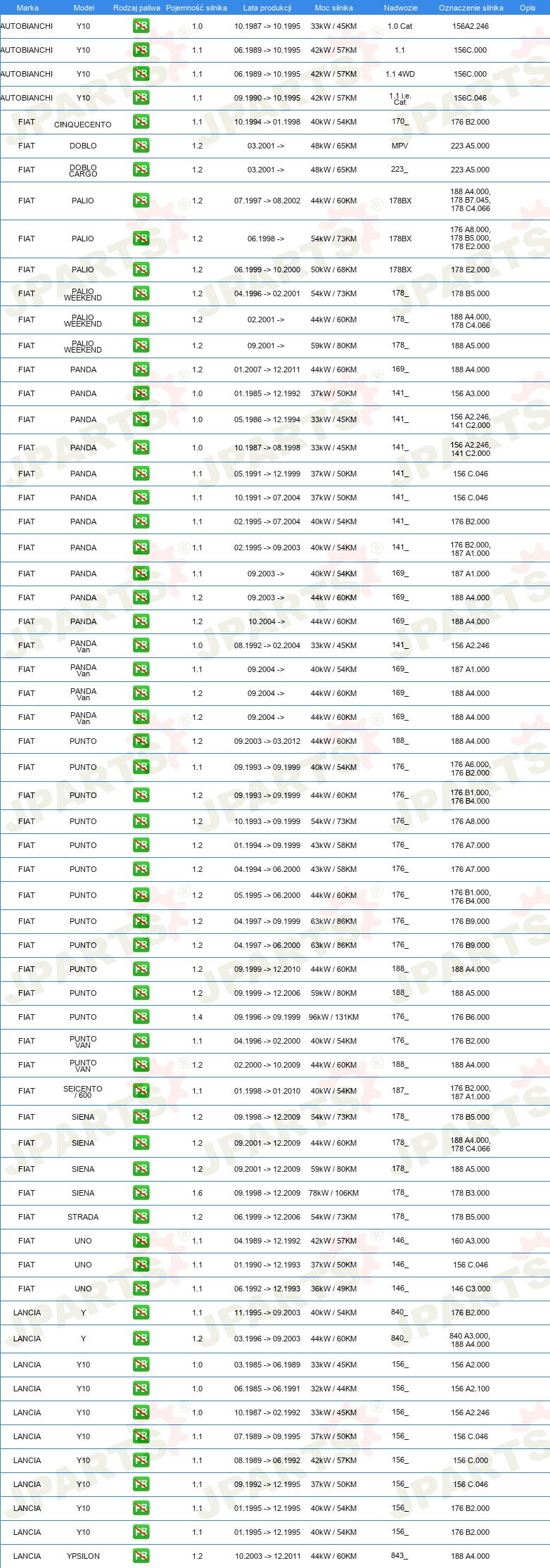
Task: Click fuel icon in Palio Weekend 59kW / 80KM row
Action: pos(141,346)
